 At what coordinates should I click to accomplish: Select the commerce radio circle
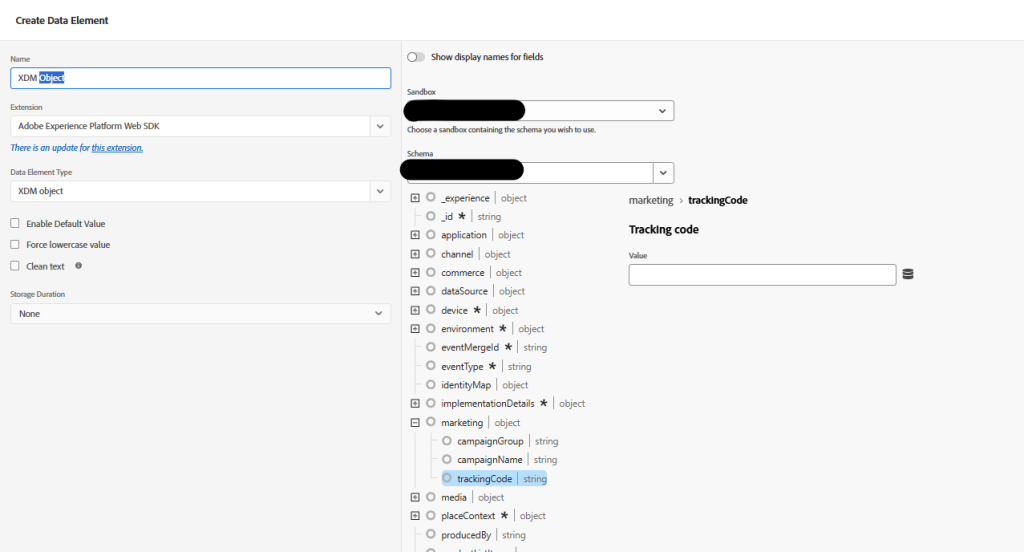point(430,272)
